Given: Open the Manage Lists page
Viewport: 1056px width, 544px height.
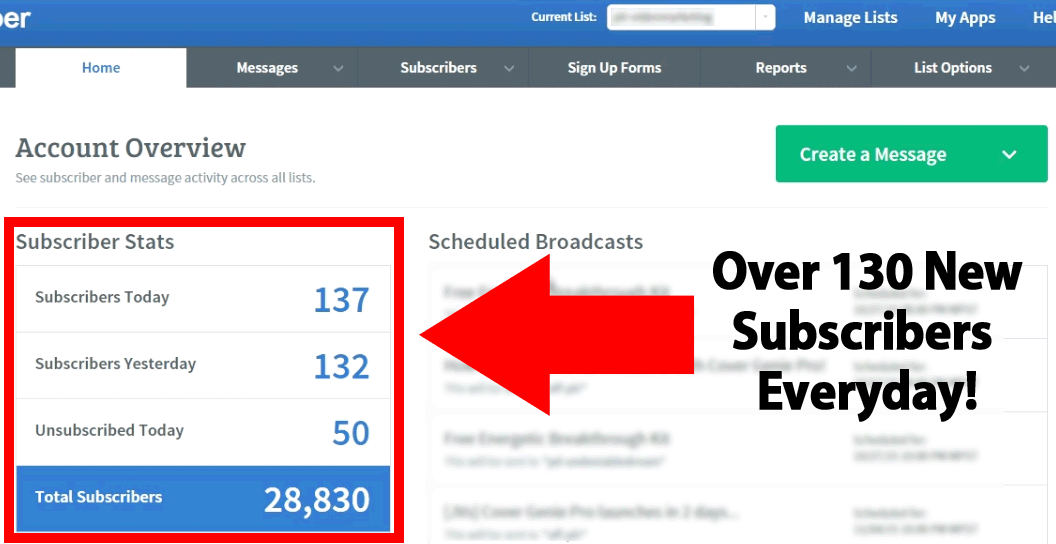Looking at the screenshot, I should 850,17.
